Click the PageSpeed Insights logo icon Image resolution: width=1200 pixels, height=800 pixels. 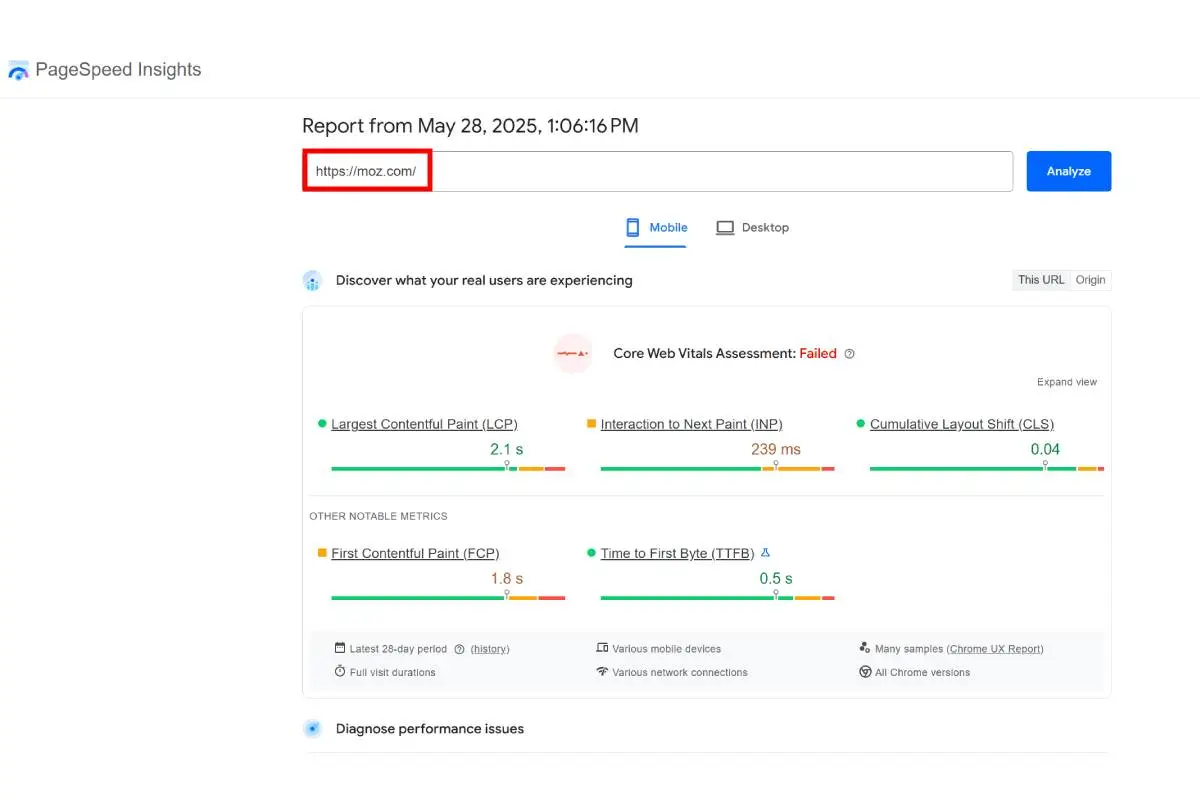[x=18, y=70]
